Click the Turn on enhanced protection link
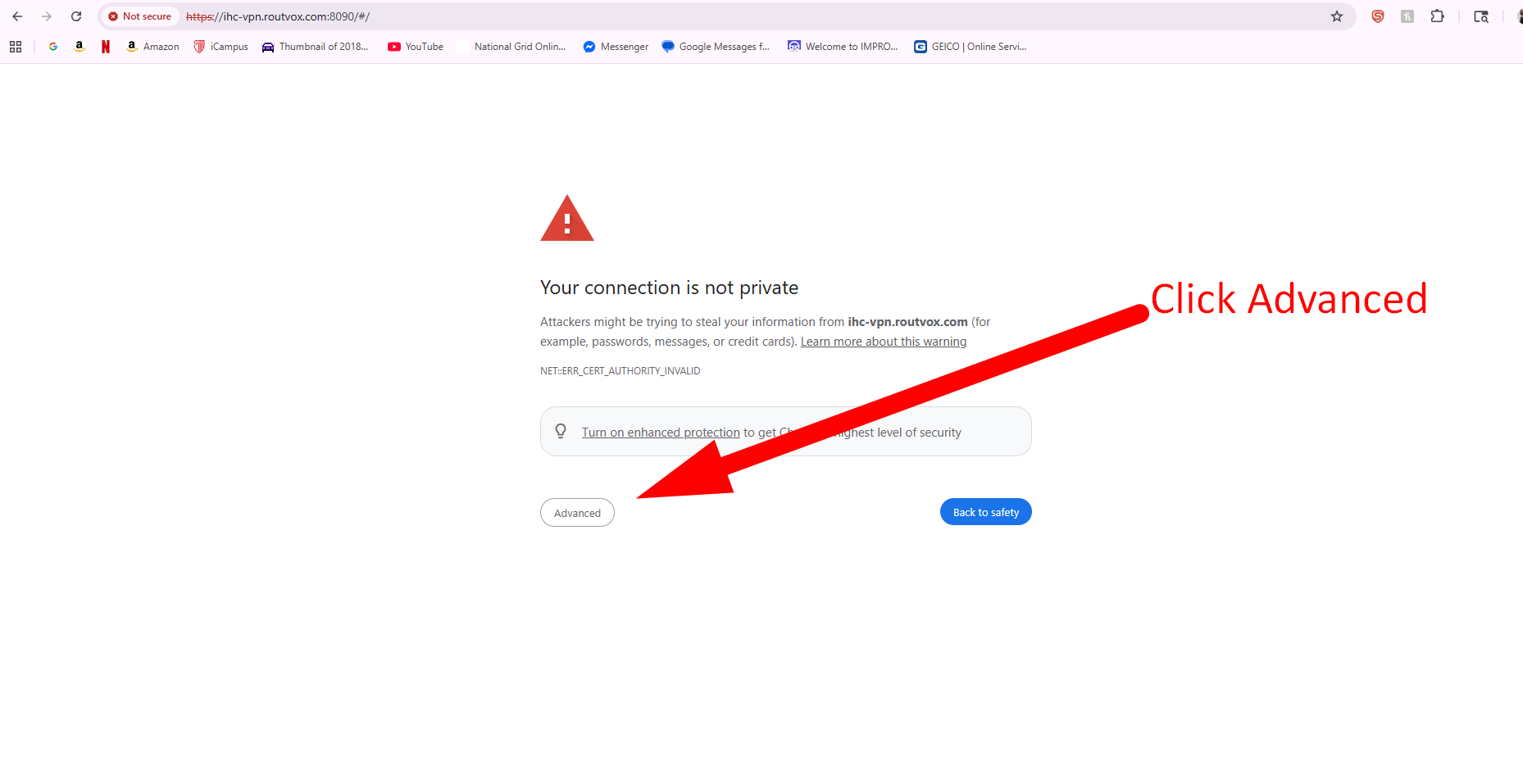 (x=661, y=433)
